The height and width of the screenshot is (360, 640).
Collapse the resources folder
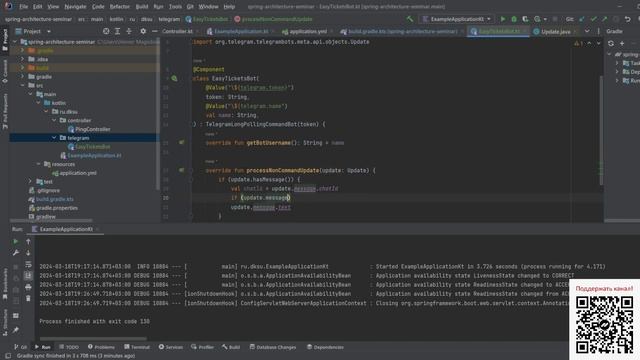coord(38,164)
